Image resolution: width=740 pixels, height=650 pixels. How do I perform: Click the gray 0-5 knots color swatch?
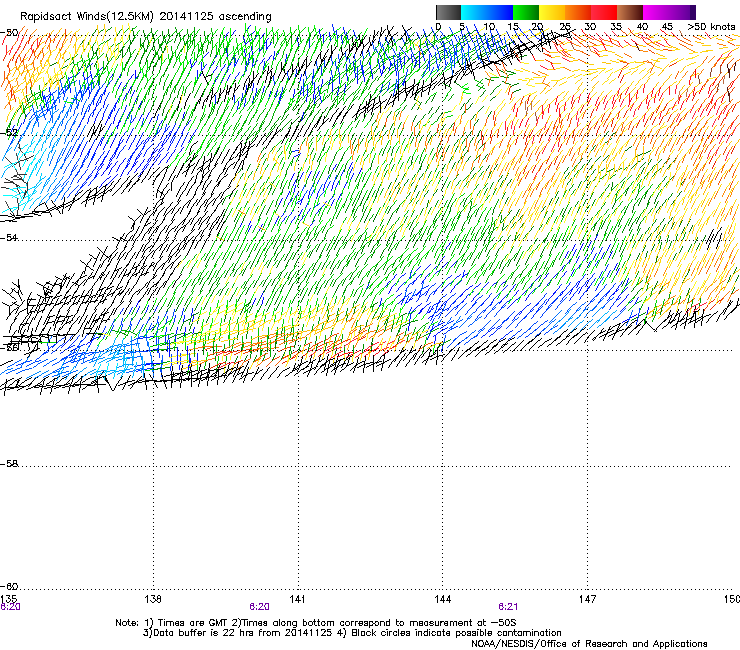pos(448,12)
